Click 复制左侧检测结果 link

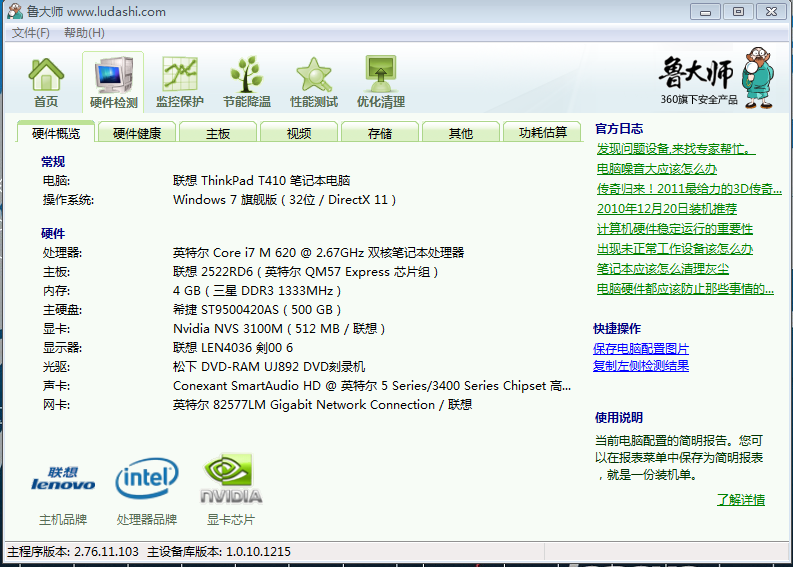tap(641, 366)
